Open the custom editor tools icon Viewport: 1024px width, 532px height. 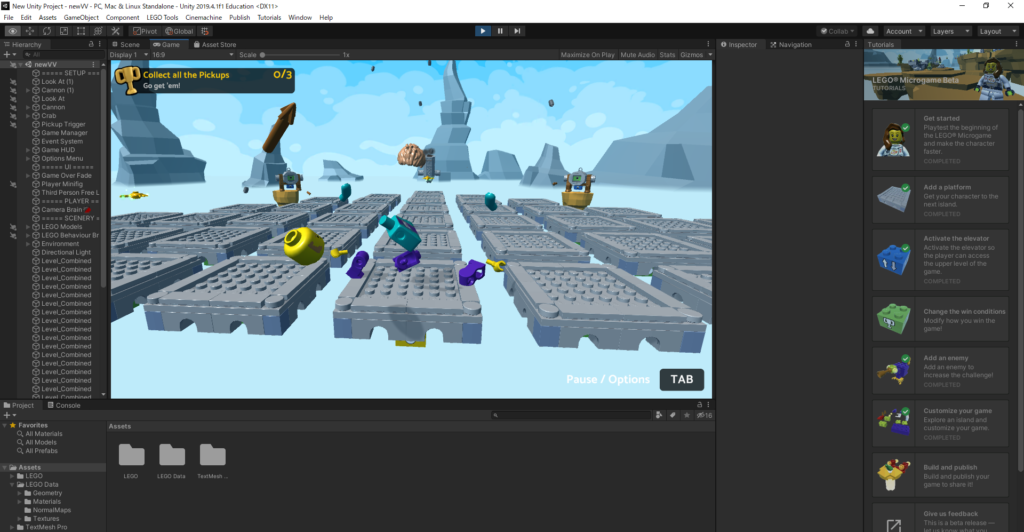tap(115, 31)
